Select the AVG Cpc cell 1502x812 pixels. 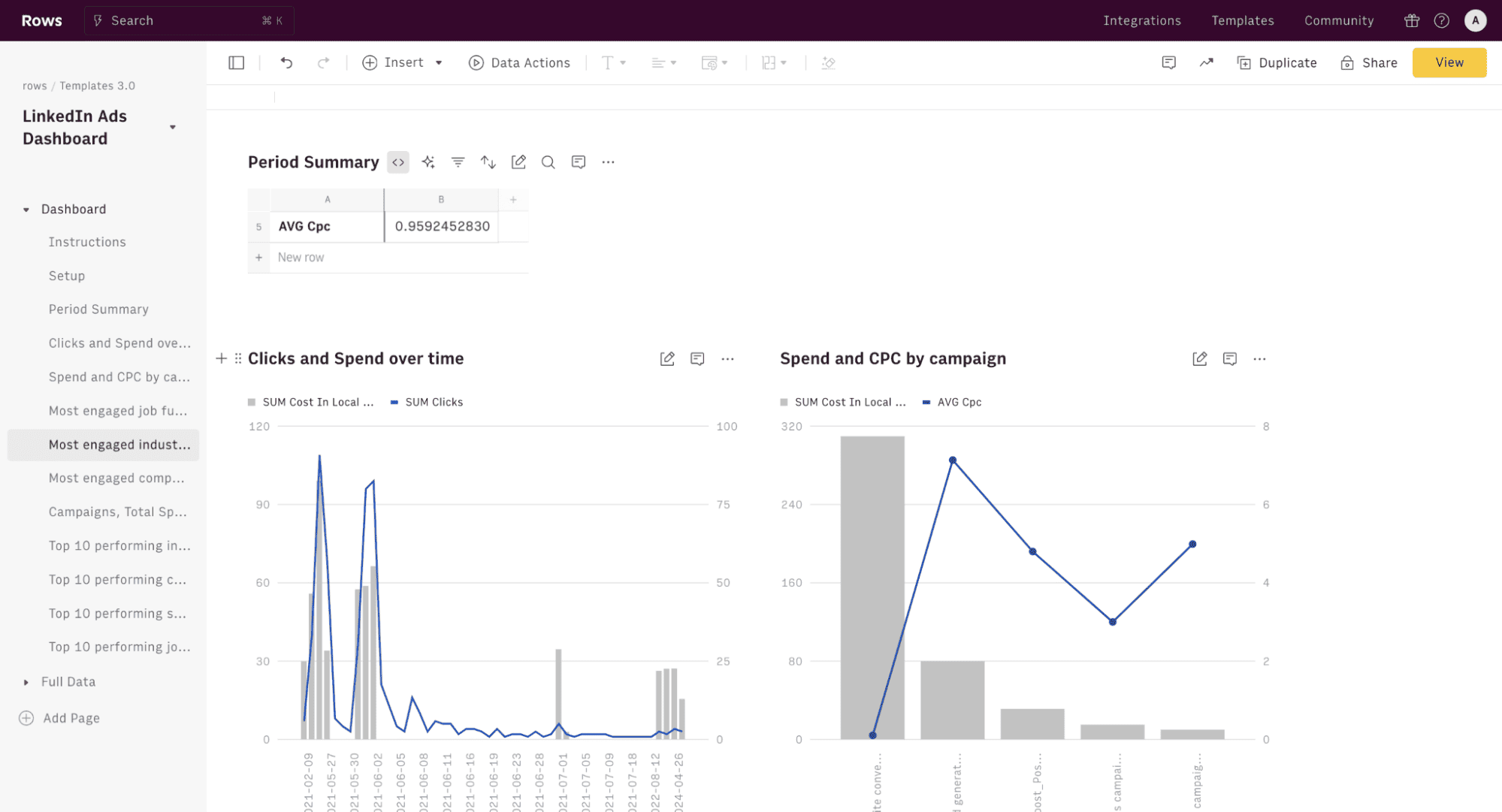(x=327, y=227)
